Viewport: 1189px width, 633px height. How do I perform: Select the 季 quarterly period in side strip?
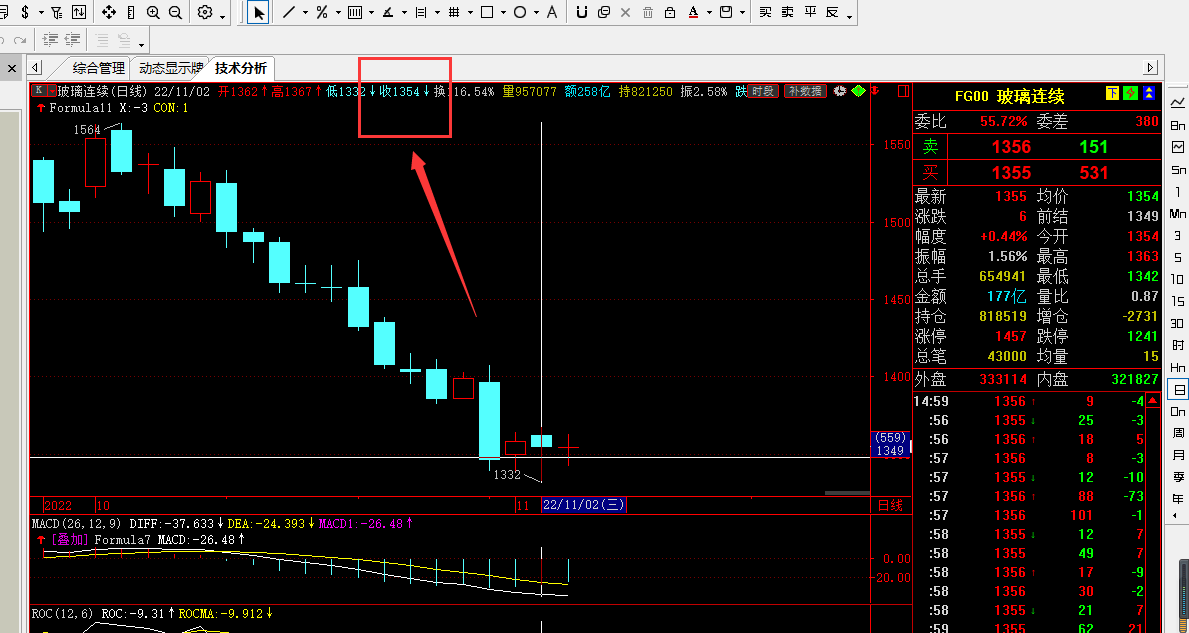[x=1178, y=477]
